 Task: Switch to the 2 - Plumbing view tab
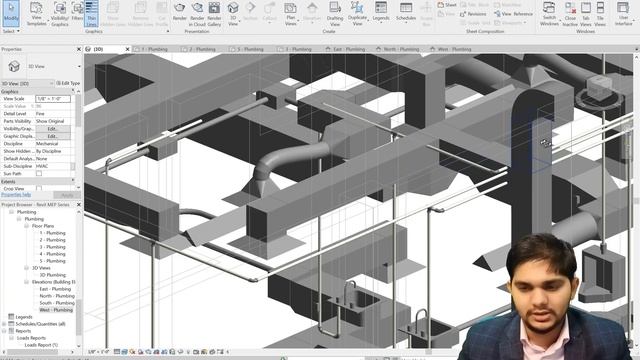(x=202, y=49)
